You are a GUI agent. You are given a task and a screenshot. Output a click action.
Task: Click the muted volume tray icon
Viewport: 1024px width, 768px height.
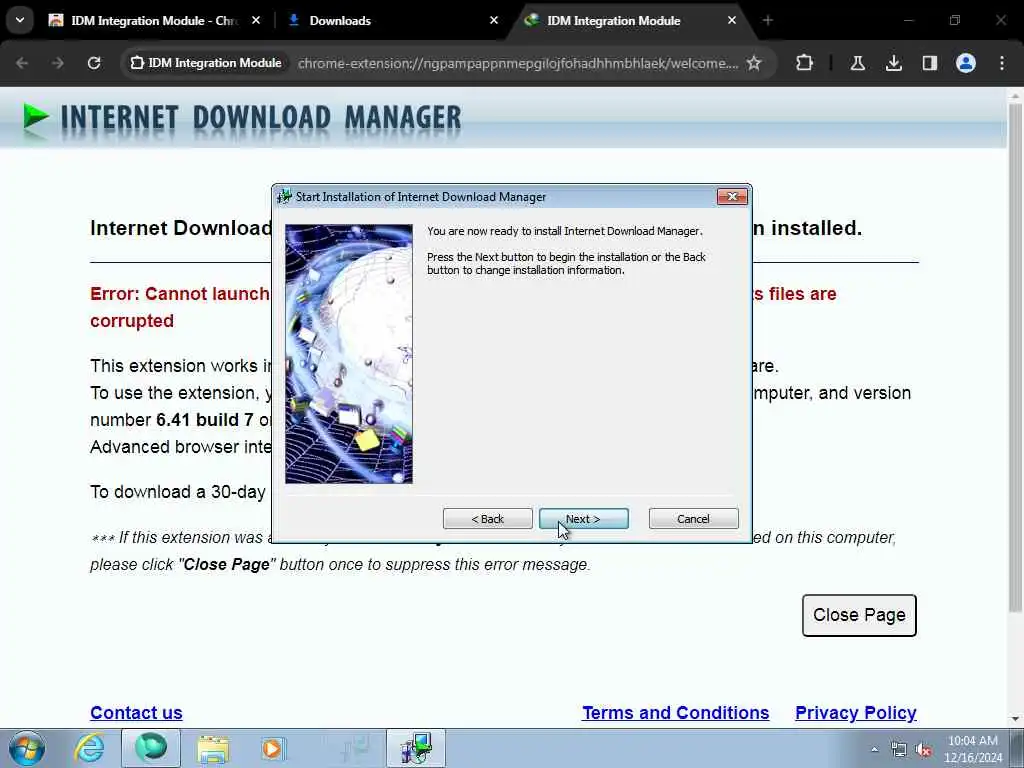click(923, 749)
